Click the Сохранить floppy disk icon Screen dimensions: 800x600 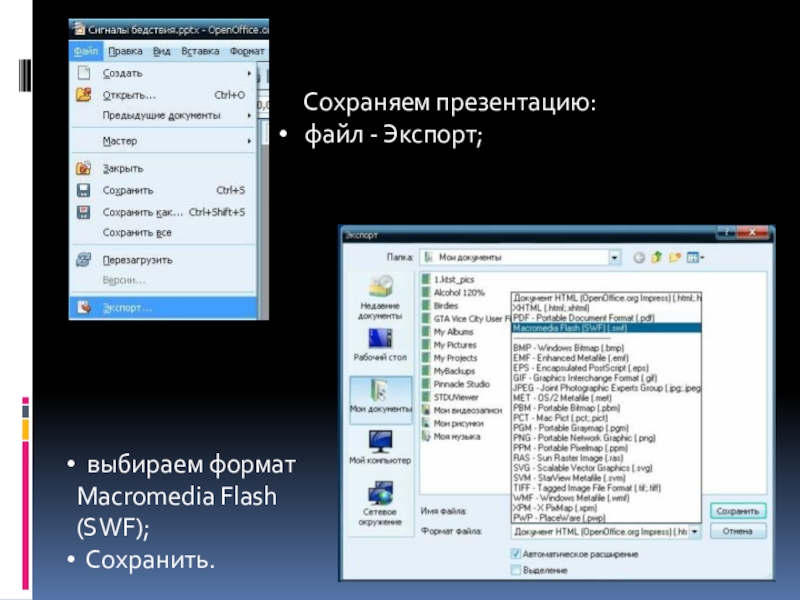click(x=83, y=190)
